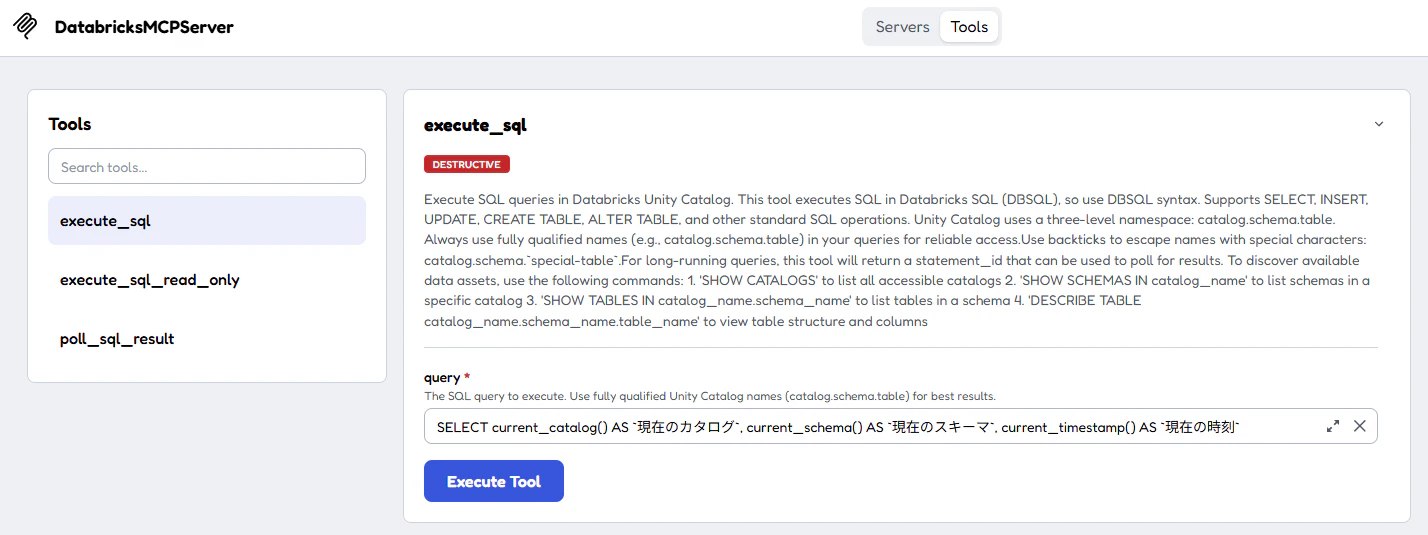Switch to the Servers tab
This screenshot has width=1428, height=535.
902,27
